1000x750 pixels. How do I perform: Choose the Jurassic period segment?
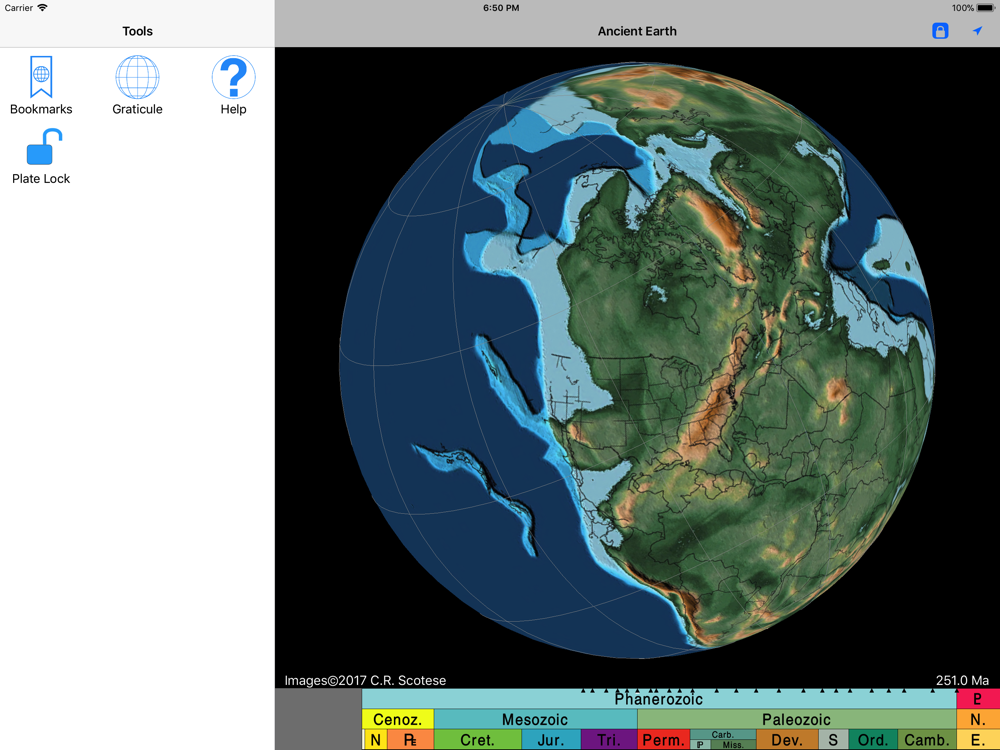(551, 740)
